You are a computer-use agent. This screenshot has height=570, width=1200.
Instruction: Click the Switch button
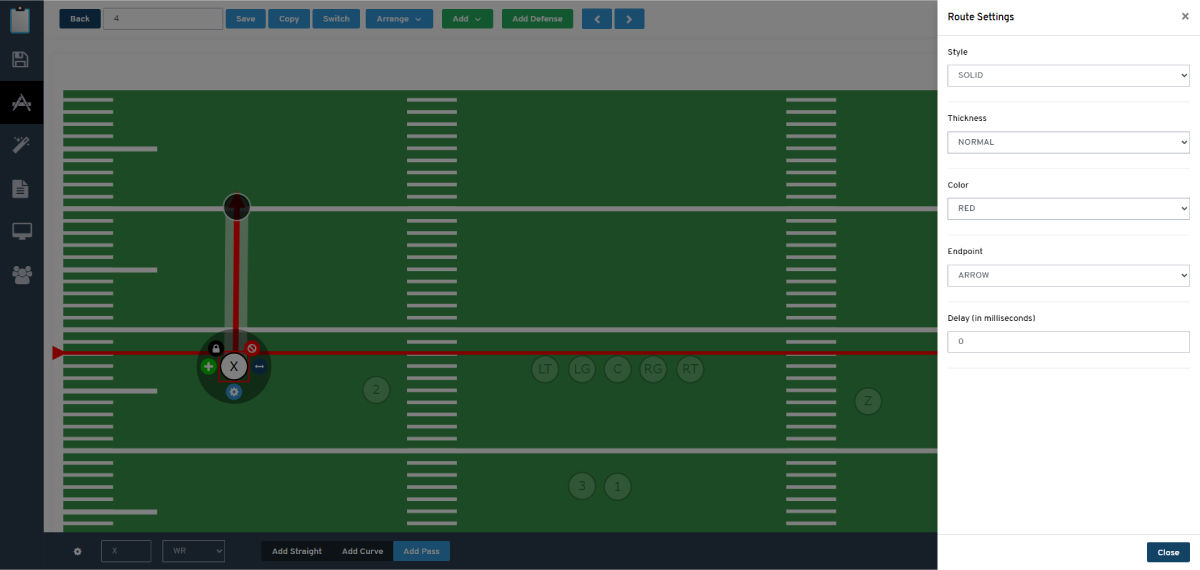pyautogui.click(x=336, y=19)
